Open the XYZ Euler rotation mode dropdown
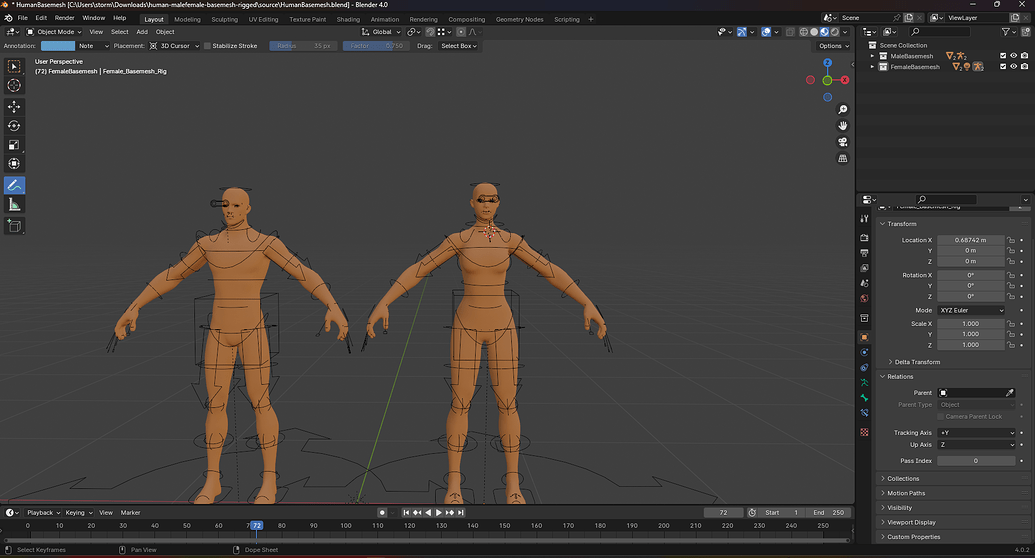1035x558 pixels. [x=972, y=310]
